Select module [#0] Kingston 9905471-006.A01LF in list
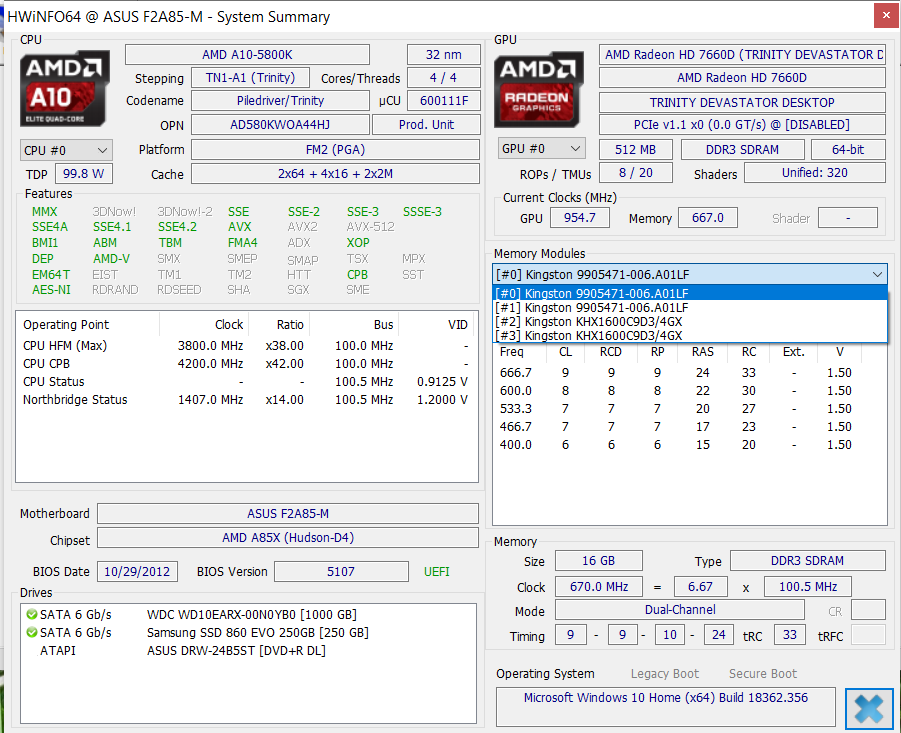Screen dimensions: 901x733 (x=690, y=293)
